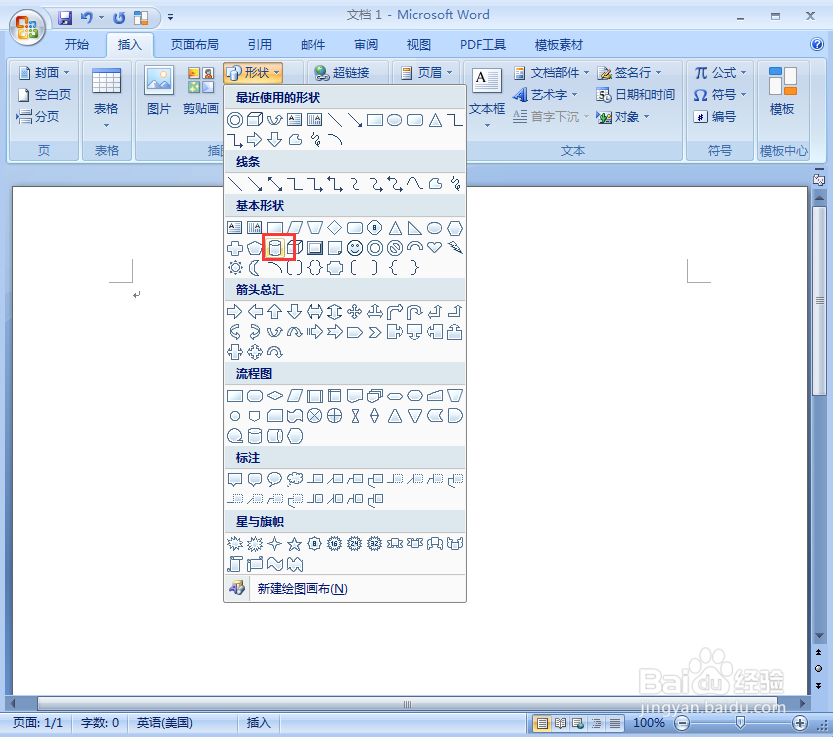833x737 pixels.
Task: Click 日期和时间 button
Action: tap(635, 95)
